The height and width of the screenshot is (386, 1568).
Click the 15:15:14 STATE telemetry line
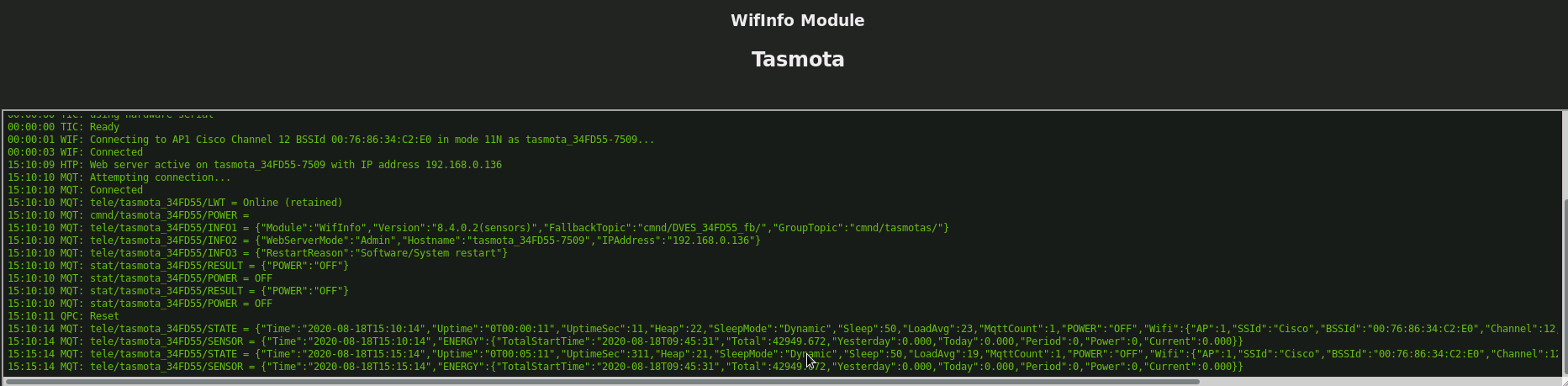point(783,354)
